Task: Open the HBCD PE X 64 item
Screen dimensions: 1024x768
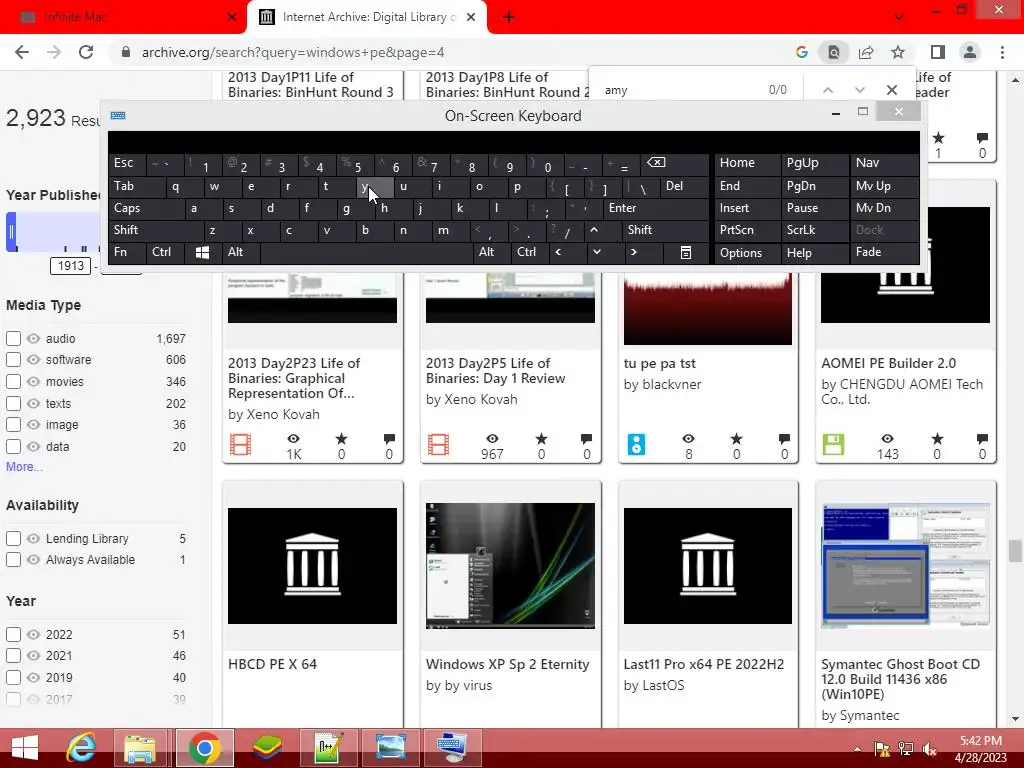Action: 272,664
